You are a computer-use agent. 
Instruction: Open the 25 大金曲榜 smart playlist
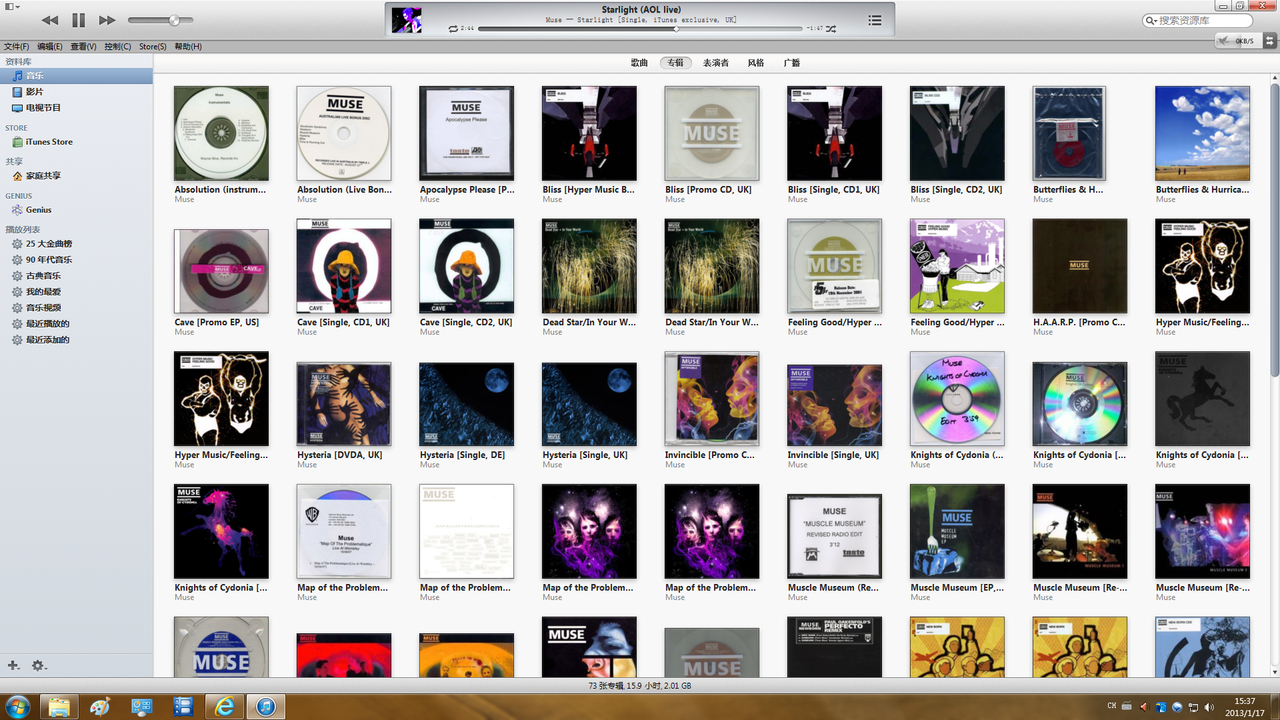pos(76,244)
